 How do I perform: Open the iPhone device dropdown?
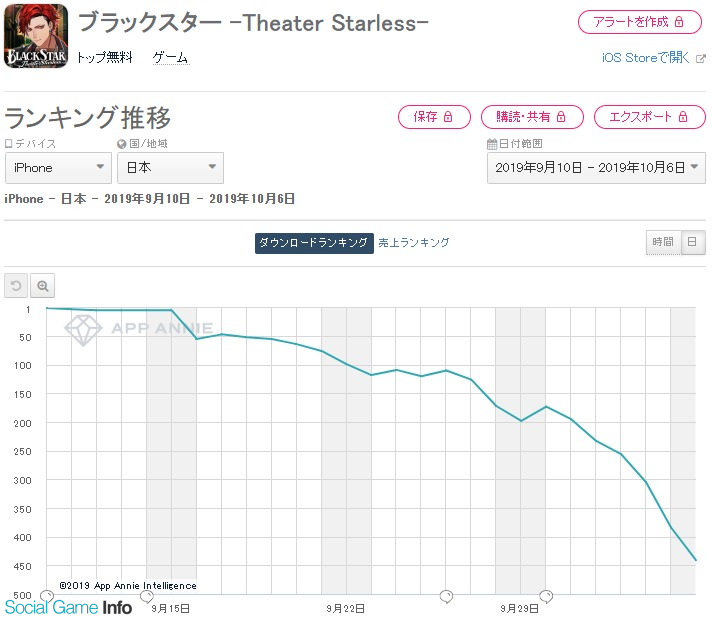58,168
